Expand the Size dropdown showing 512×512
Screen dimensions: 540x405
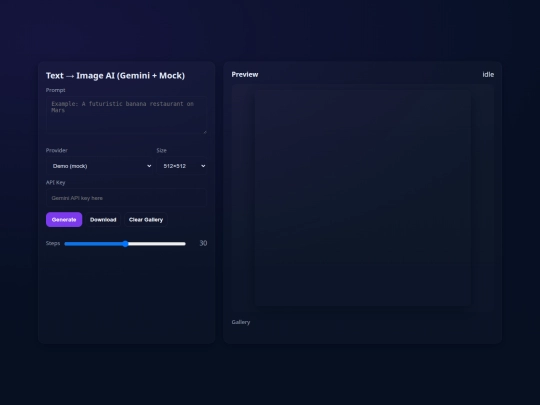click(x=182, y=166)
